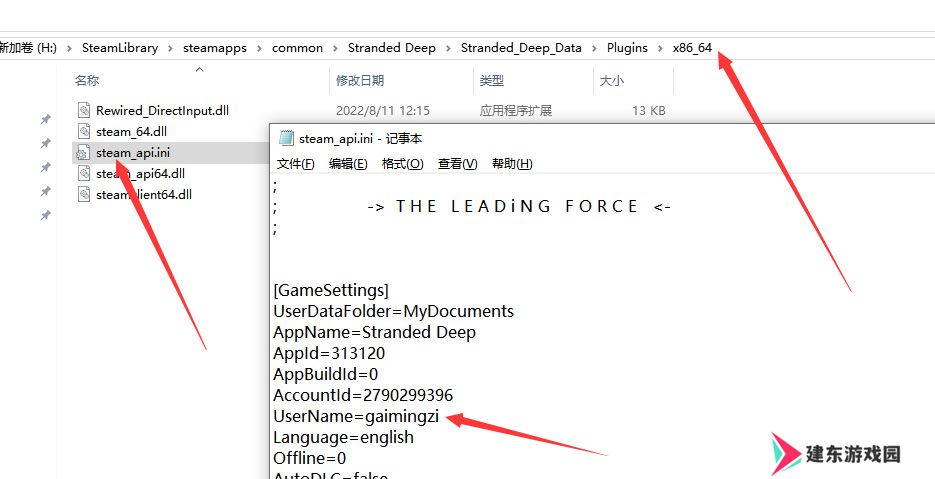
Task: Select the Rewired_DirectInput.dll file icon
Action: [84, 110]
